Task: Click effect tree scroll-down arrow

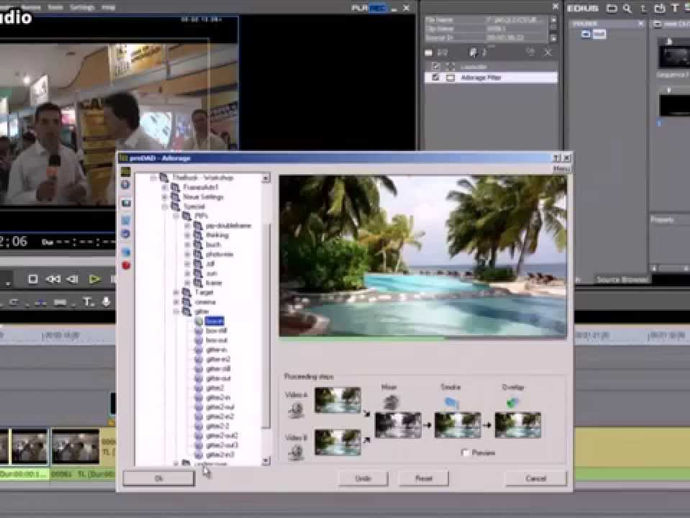Action: click(x=266, y=461)
